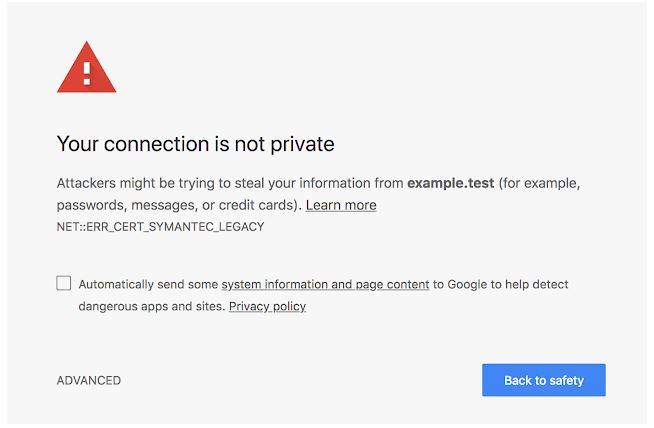The width and height of the screenshot is (654, 428).
Task: Click the word 'Your' starting the heading
Action: (78, 144)
